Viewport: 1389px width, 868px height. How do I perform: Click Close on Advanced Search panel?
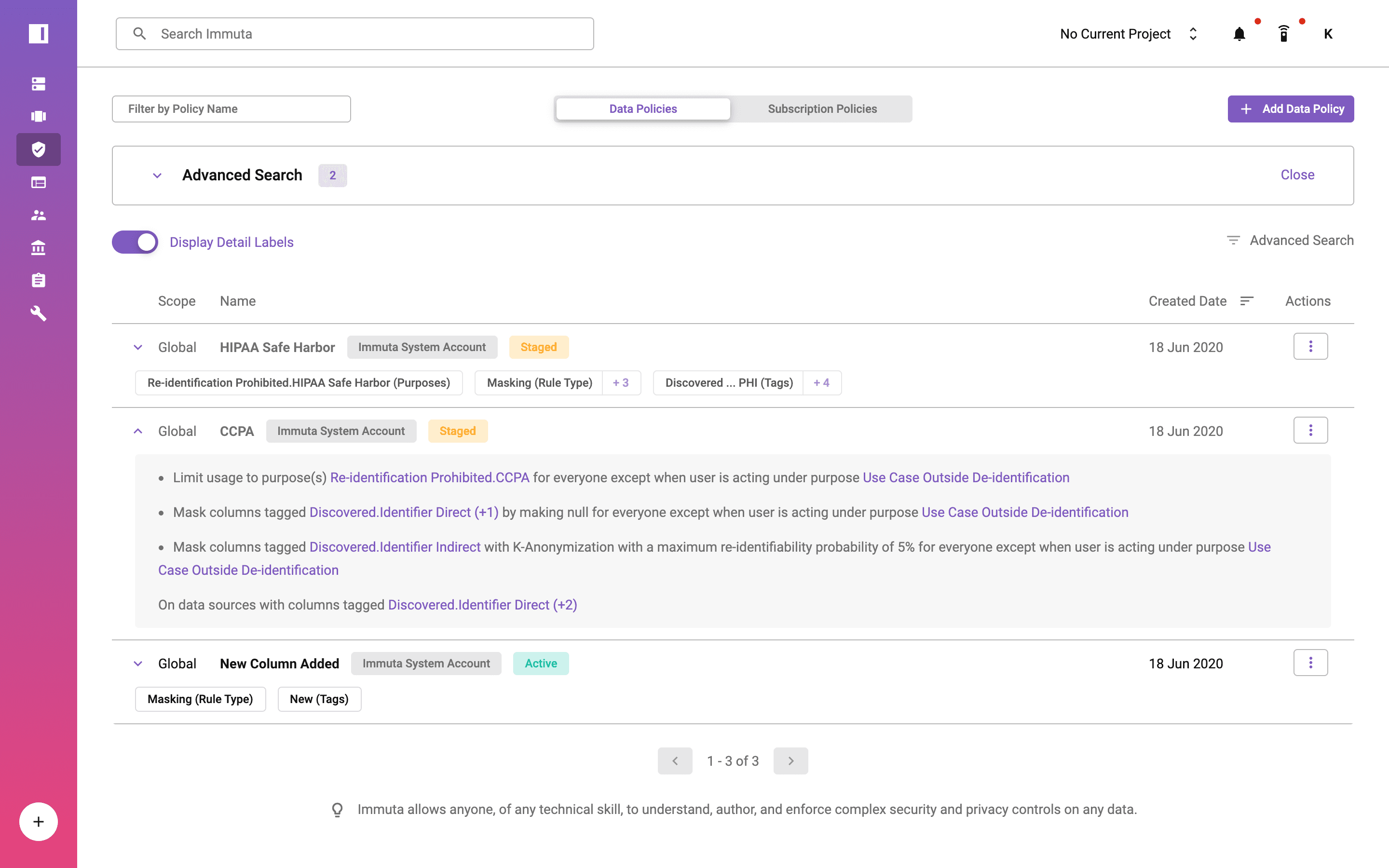(1298, 175)
